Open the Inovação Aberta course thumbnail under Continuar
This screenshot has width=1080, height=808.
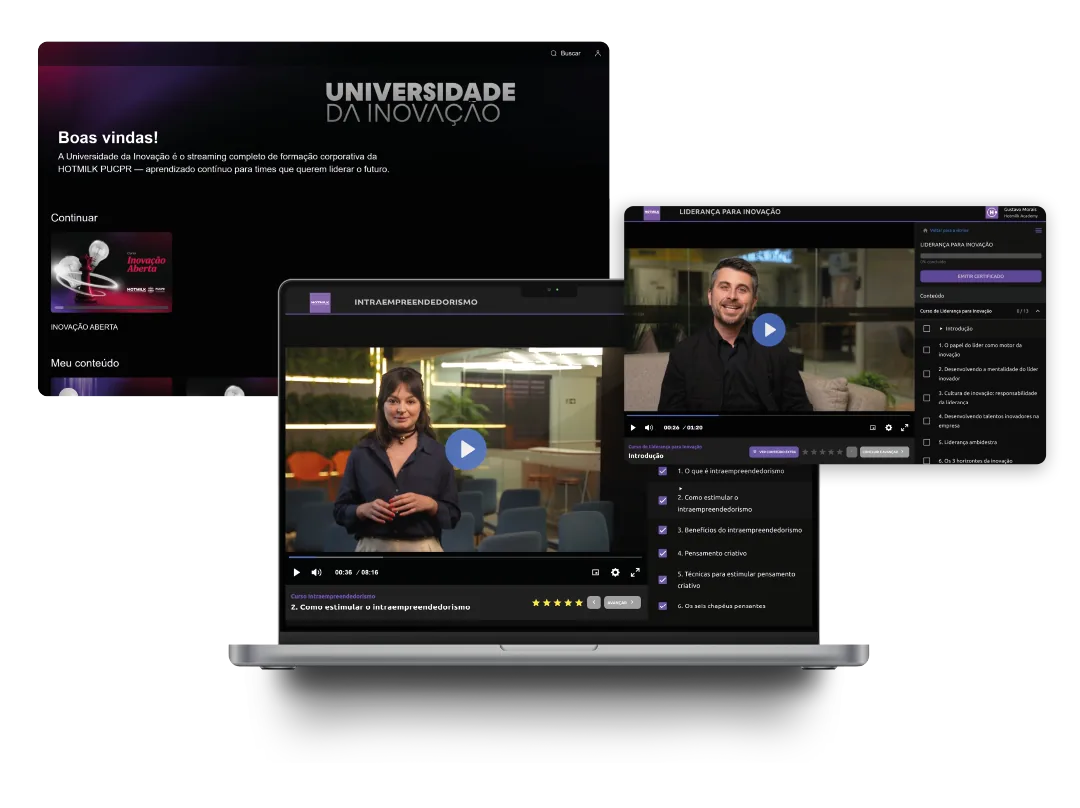[112, 273]
